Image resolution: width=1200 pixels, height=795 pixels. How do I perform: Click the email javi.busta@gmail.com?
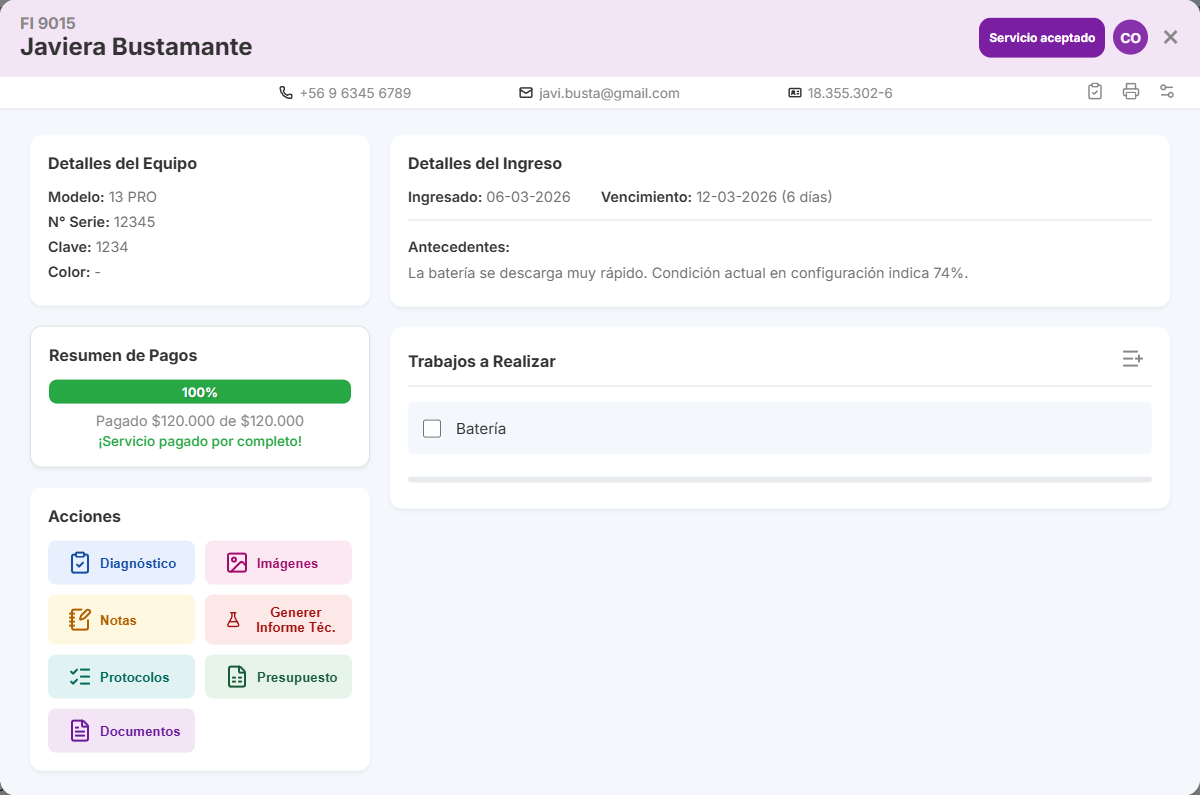[609, 93]
